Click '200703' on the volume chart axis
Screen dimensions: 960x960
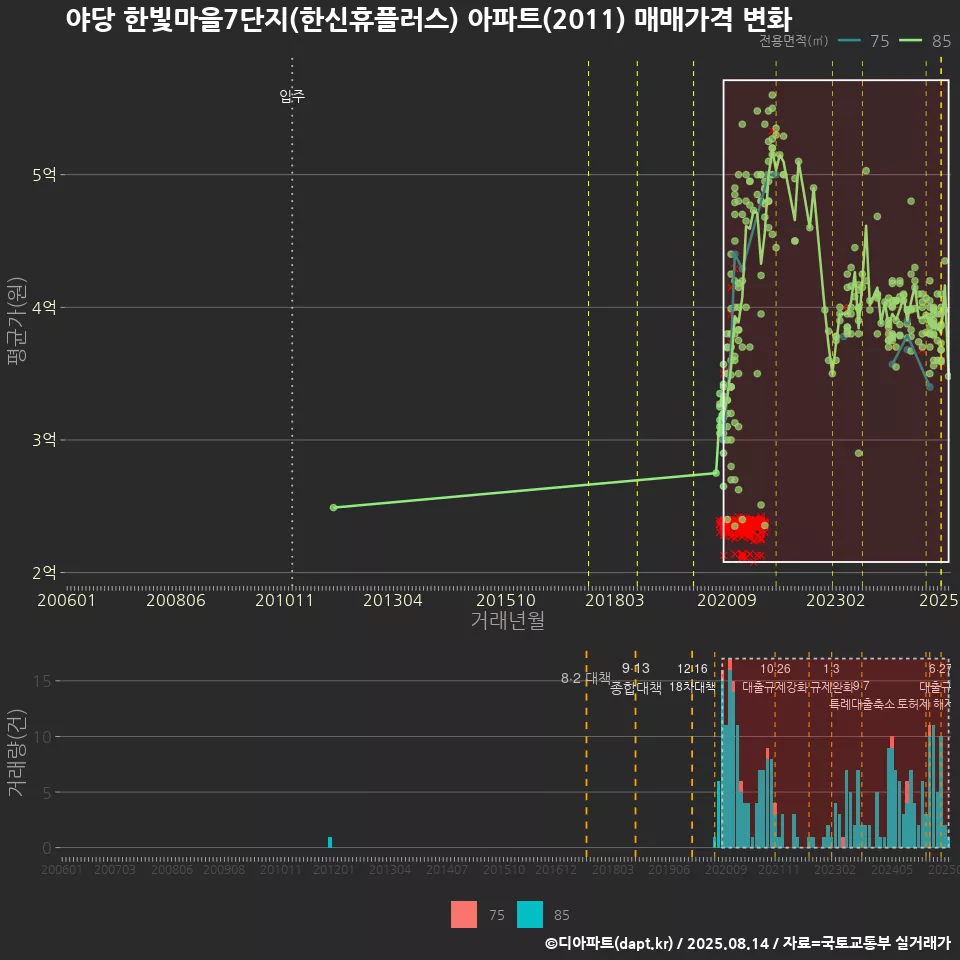pyautogui.click(x=115, y=869)
